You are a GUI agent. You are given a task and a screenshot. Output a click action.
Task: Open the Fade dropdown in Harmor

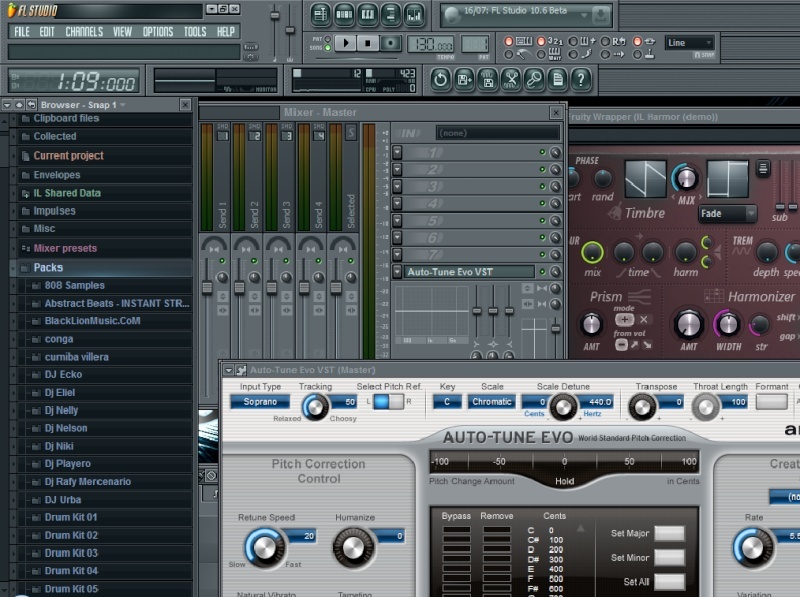[x=727, y=214]
